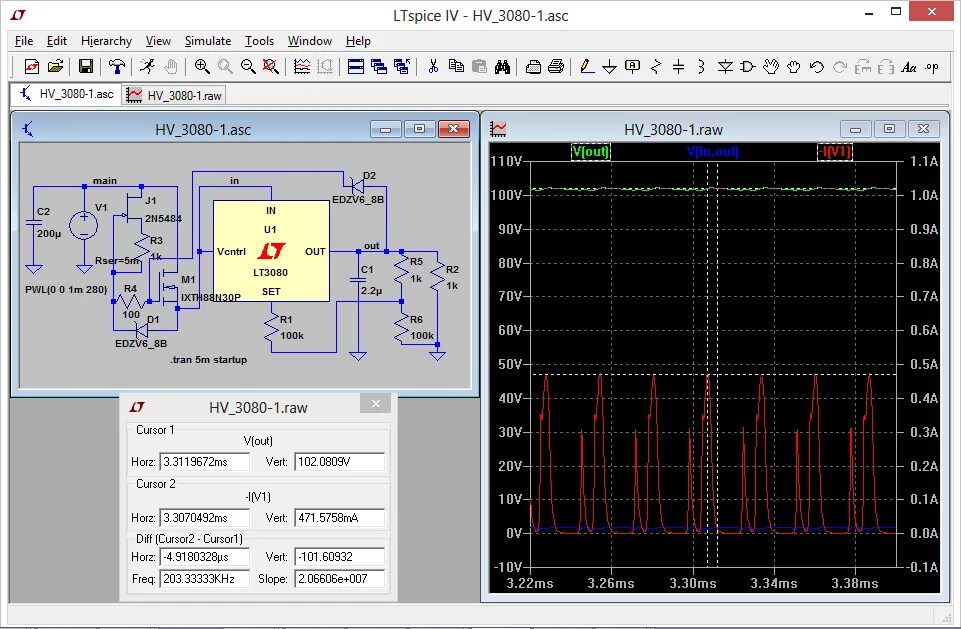Open the Simulate menu

[208, 40]
